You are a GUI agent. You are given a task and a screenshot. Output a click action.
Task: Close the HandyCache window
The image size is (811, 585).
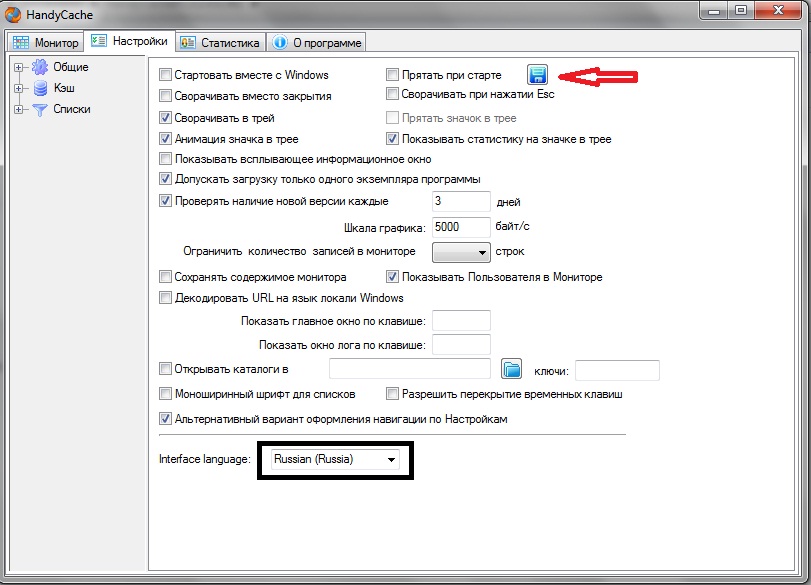pyautogui.click(x=778, y=11)
